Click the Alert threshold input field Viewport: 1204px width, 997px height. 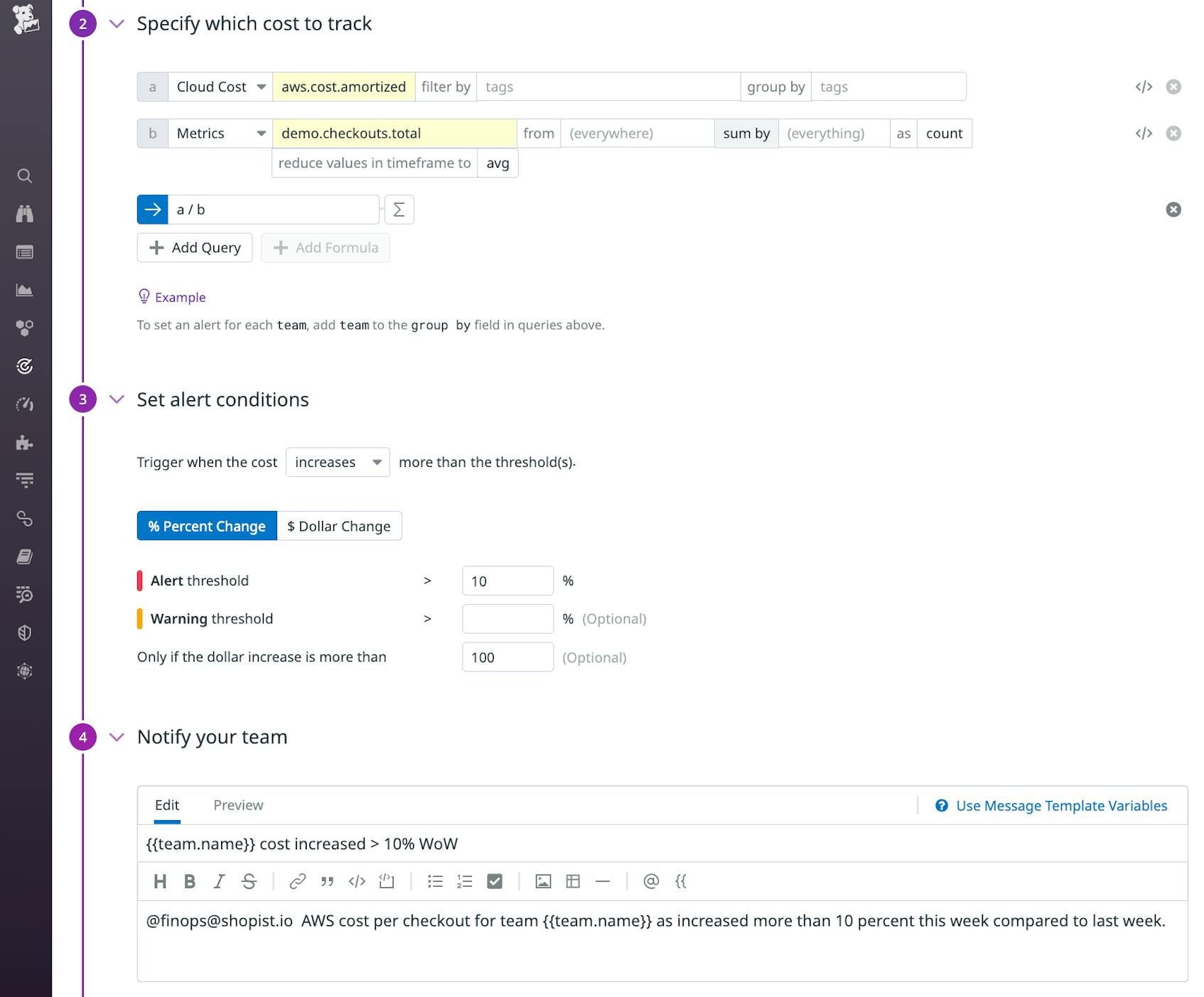[x=507, y=581]
